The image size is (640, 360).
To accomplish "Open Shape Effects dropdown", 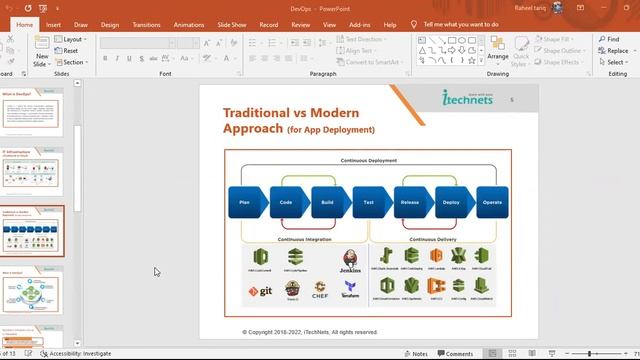I will [559, 62].
